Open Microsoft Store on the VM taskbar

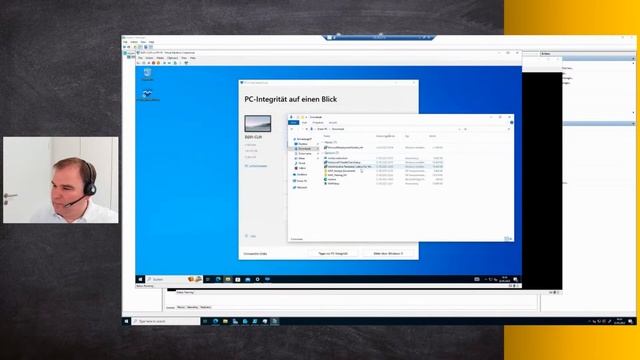click(x=238, y=279)
